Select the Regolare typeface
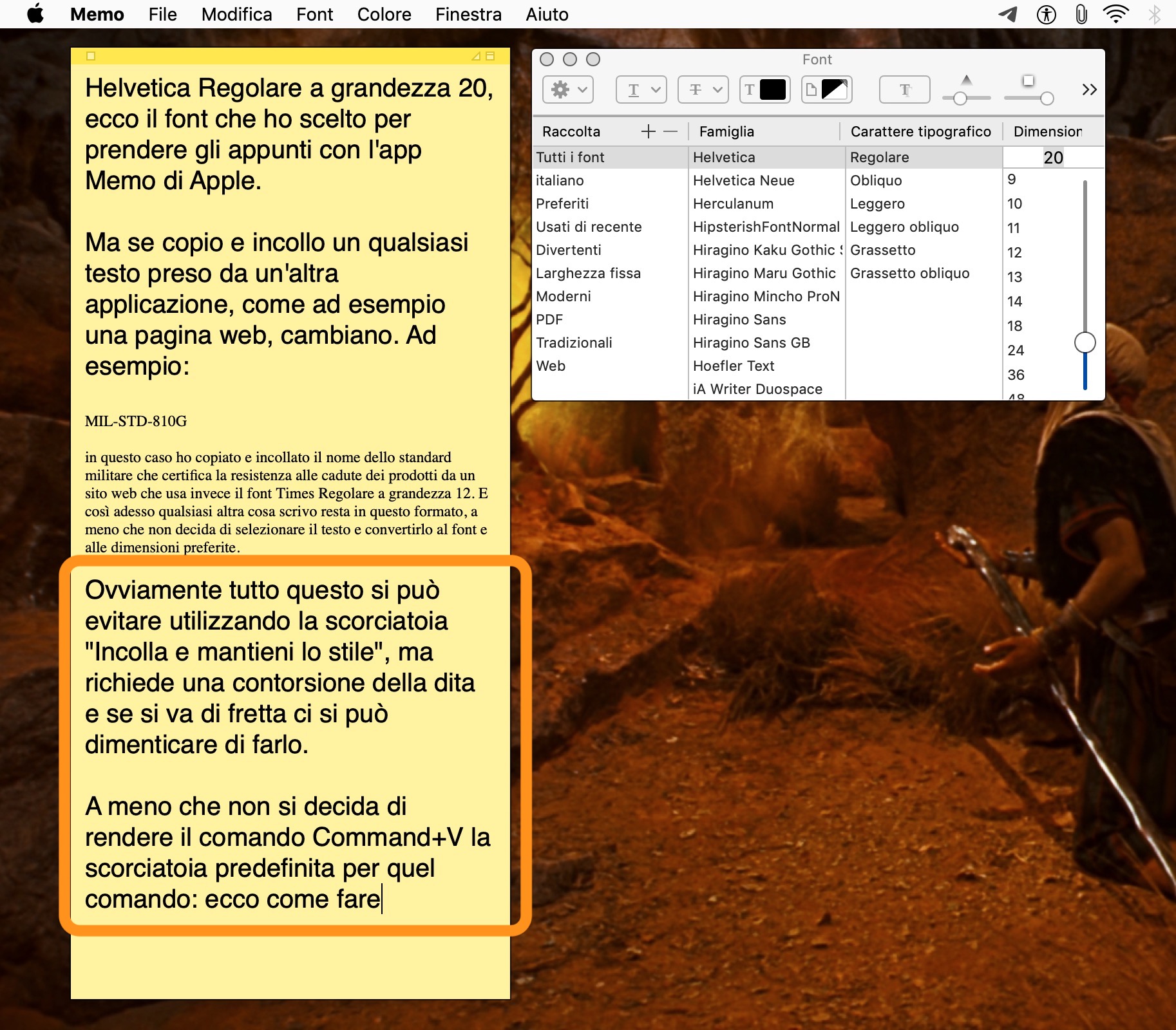Viewport: 1176px width, 1030px height. point(924,157)
